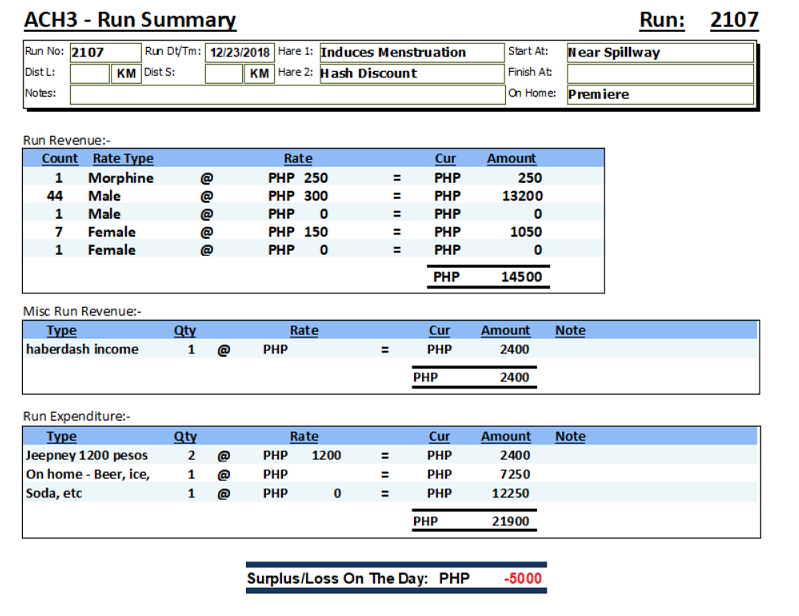Select the Hare 2 field 'Hash Discount'
This screenshot has width=799, height=616.
coord(411,73)
